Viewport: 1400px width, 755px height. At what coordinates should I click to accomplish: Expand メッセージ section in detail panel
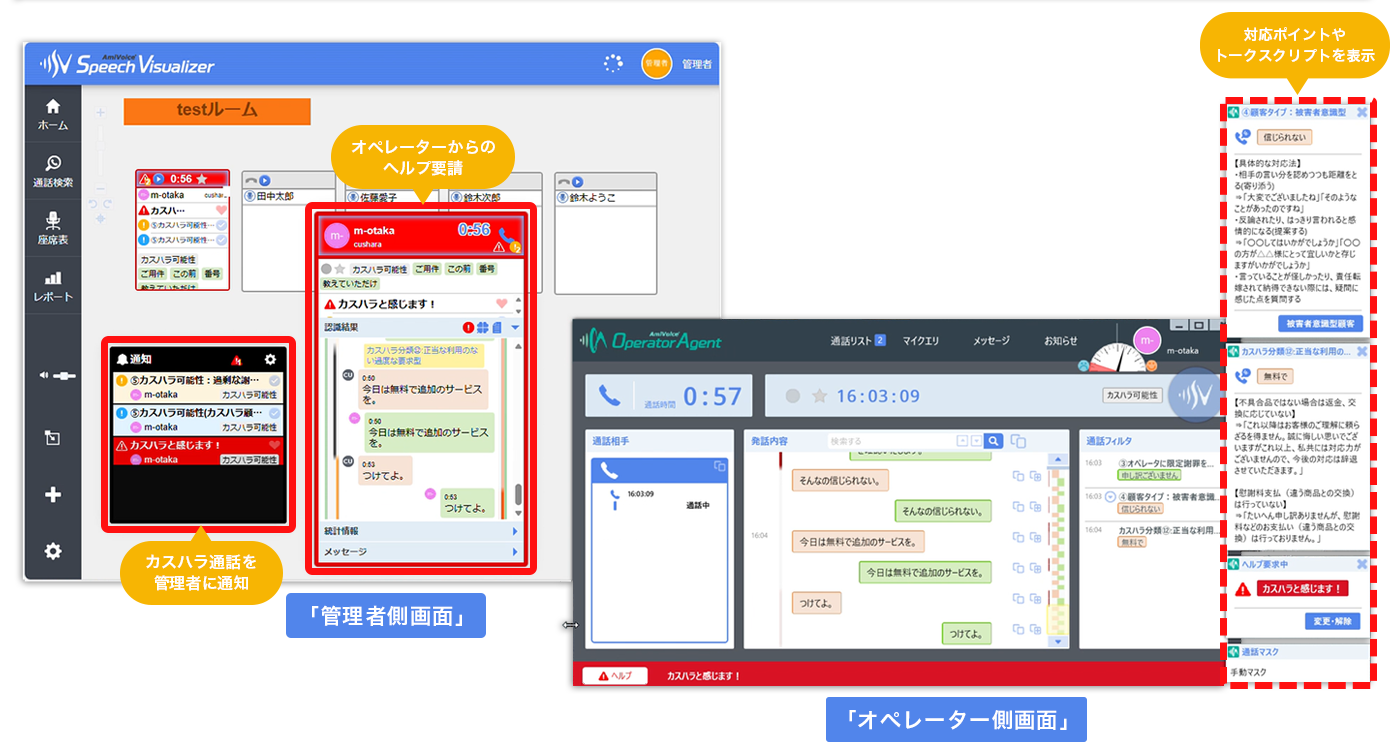tap(421, 551)
